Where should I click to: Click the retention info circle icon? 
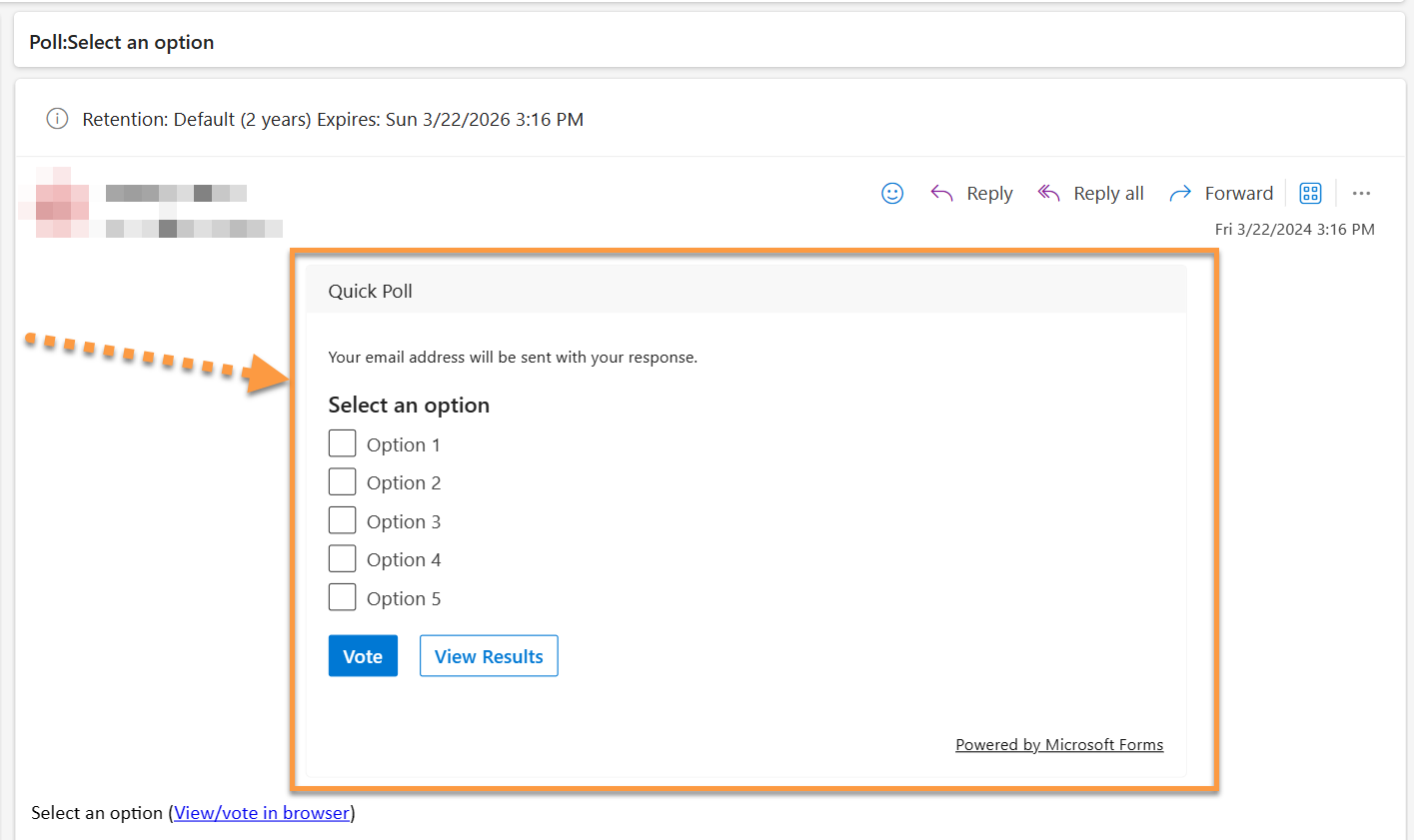click(x=57, y=120)
